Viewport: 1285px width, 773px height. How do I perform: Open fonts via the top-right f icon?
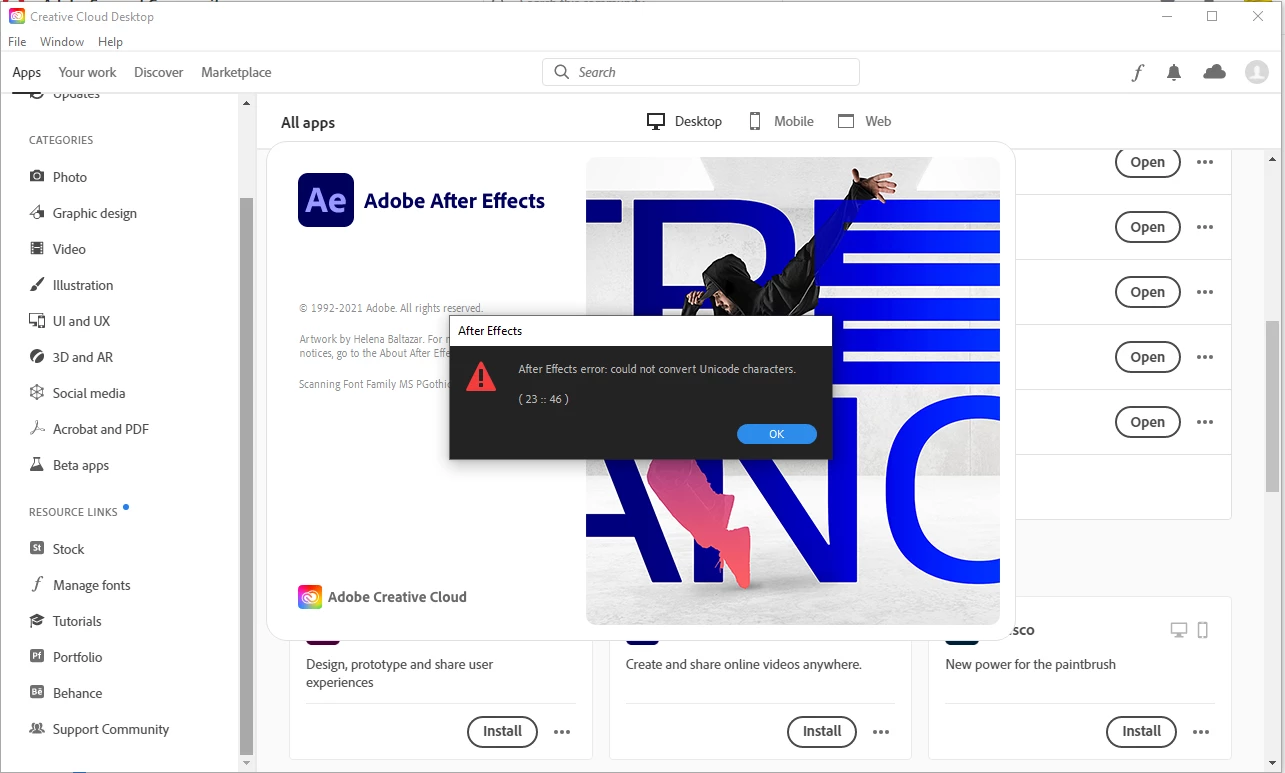tap(1137, 72)
